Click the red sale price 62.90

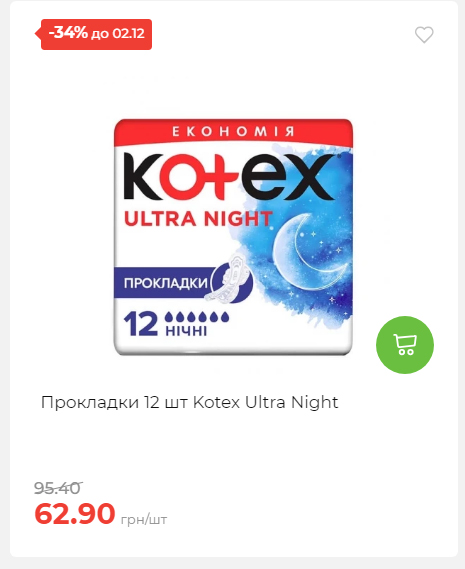click(x=75, y=513)
